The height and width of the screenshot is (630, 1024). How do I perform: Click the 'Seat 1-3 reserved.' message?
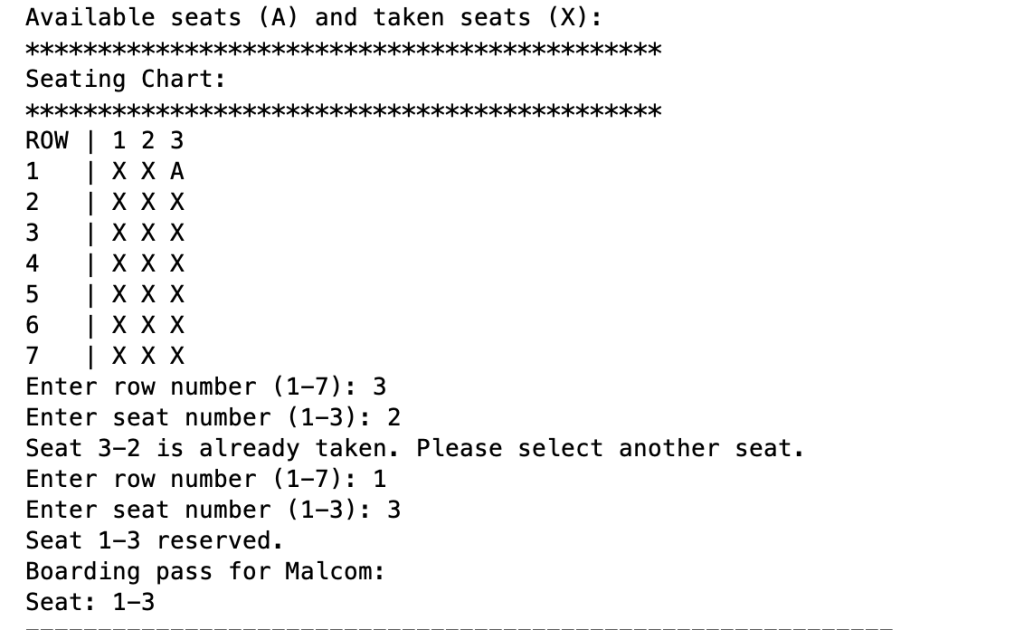click(155, 541)
